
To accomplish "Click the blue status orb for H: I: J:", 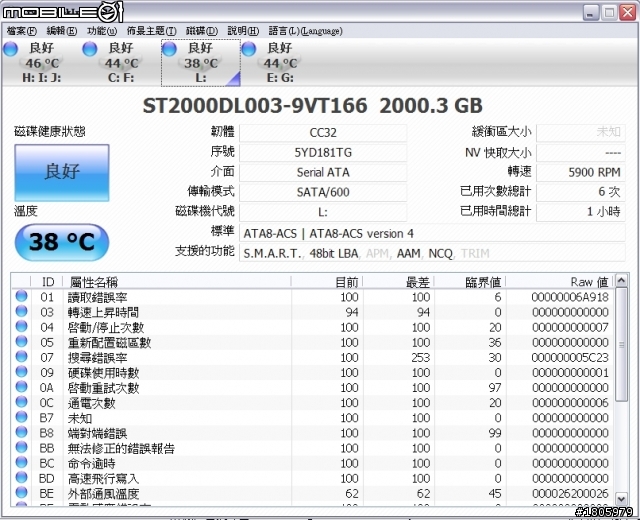I will [11, 49].
